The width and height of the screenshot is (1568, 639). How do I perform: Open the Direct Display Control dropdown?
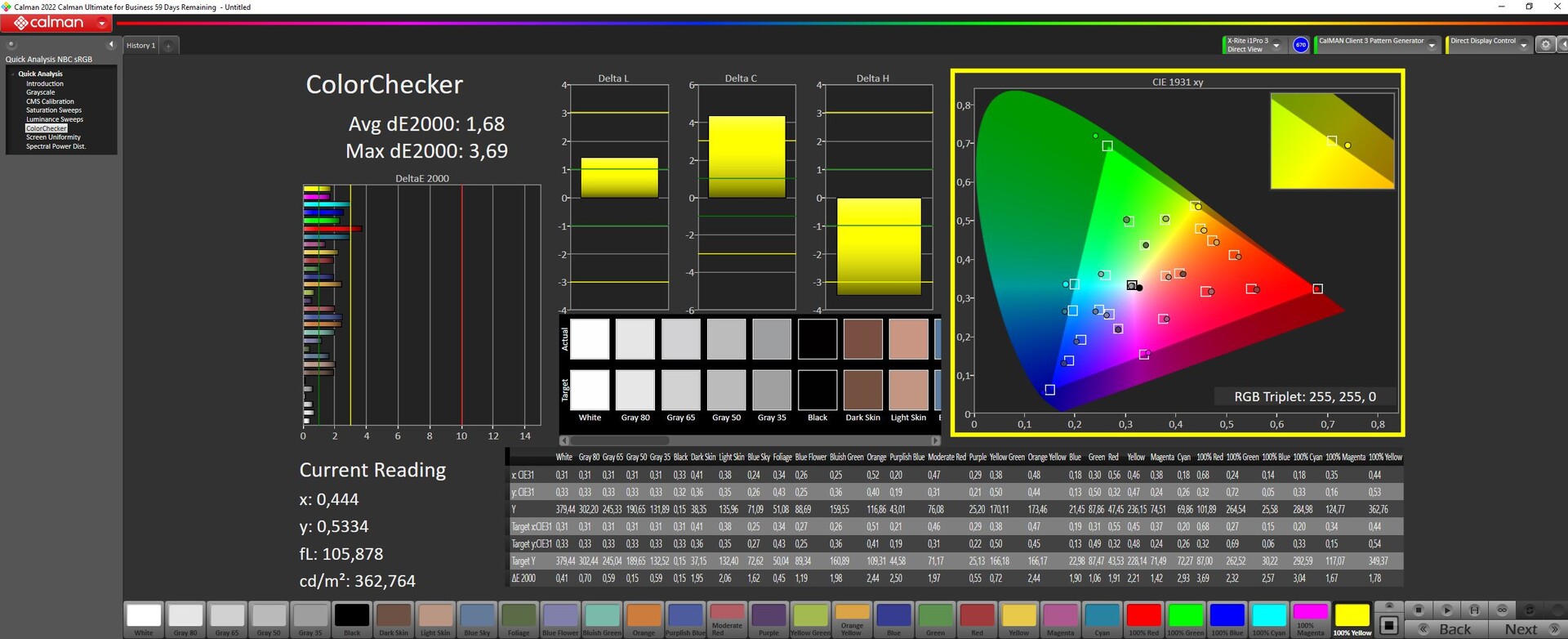(1523, 45)
